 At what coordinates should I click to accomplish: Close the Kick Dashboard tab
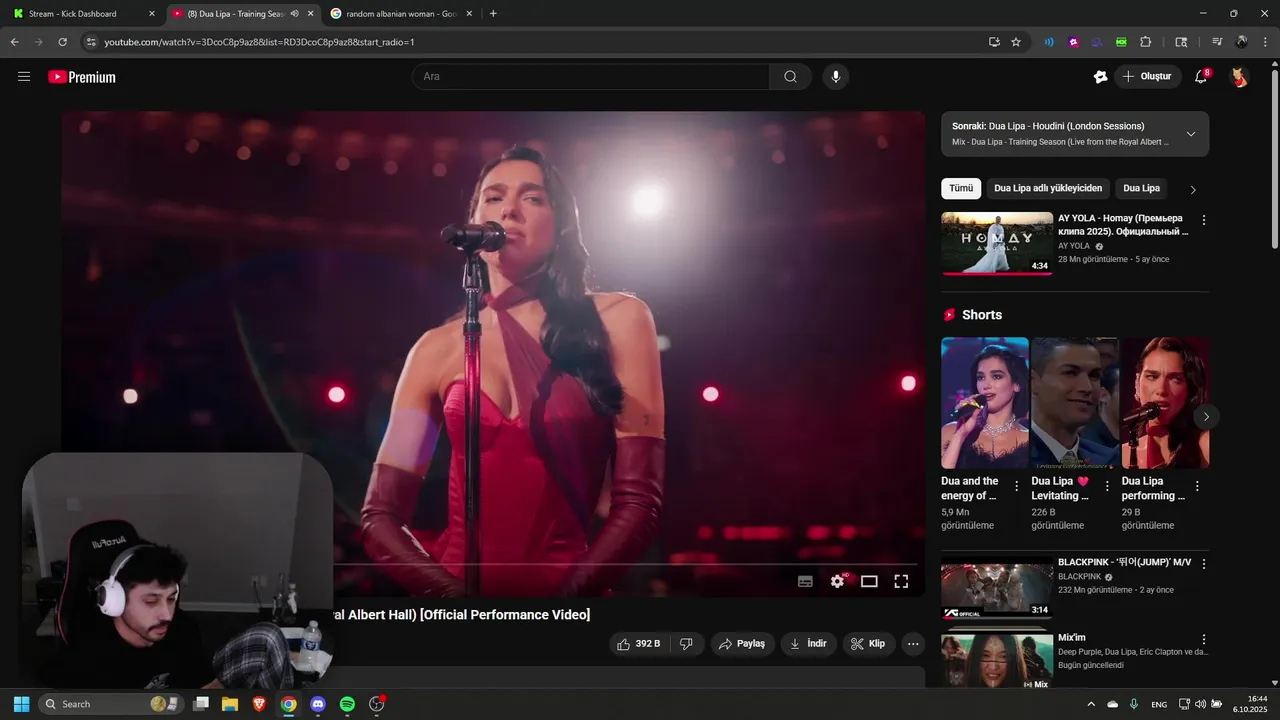(152, 14)
